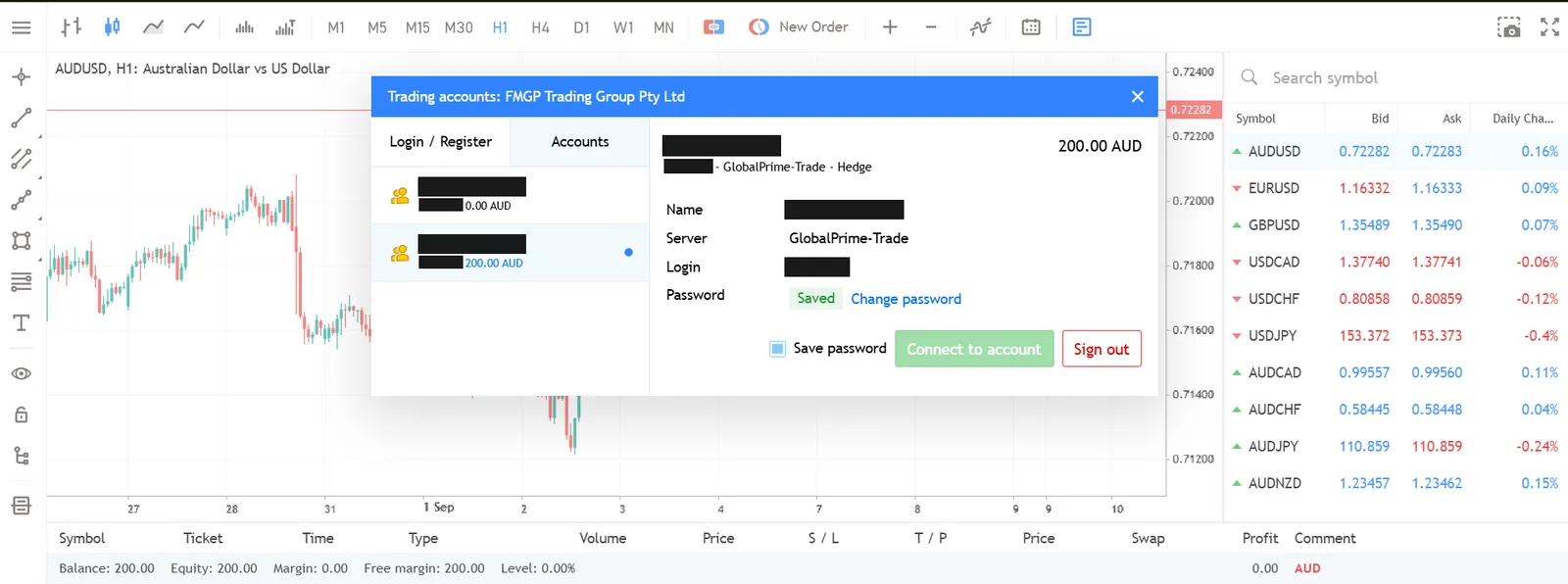Open the object tree icon in sidebar
1568x584 pixels.
click(x=21, y=456)
